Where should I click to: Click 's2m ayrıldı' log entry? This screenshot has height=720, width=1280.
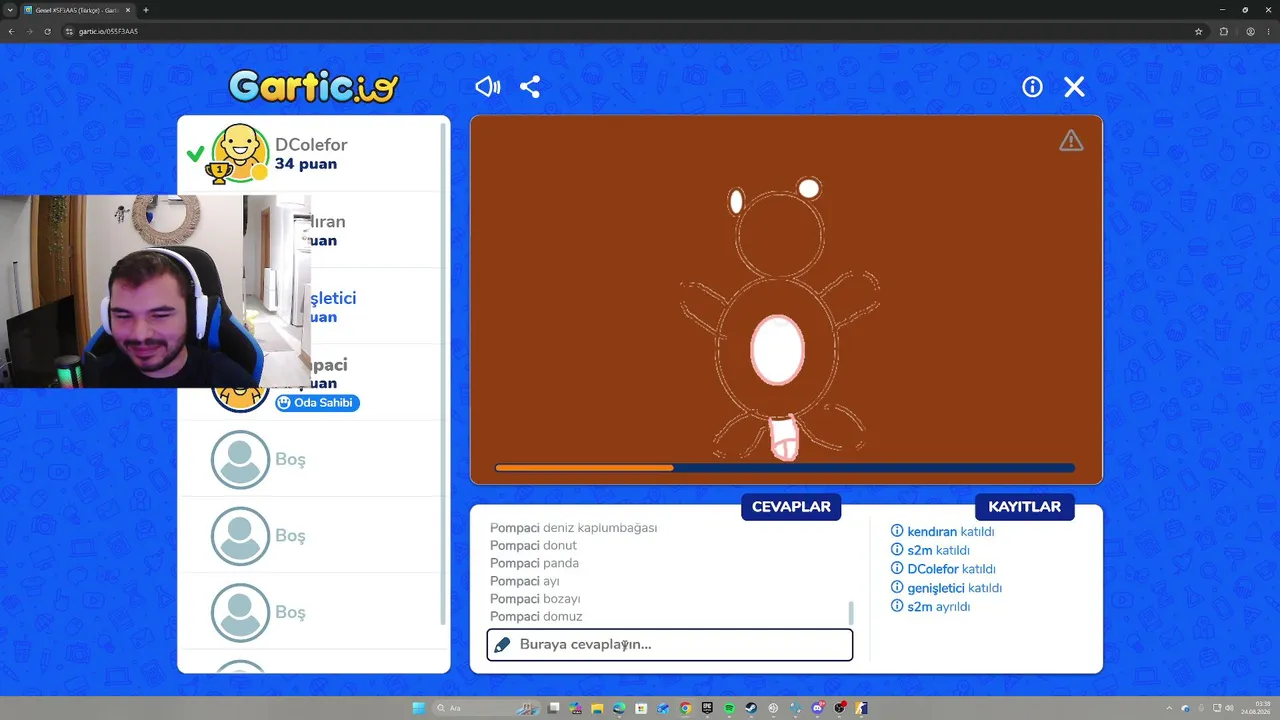pyautogui.click(x=930, y=607)
